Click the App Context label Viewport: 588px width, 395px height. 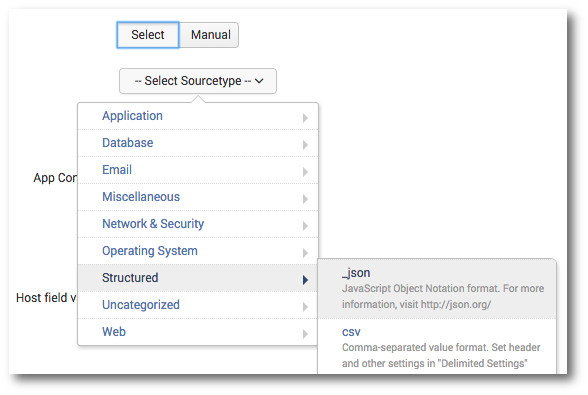tap(55, 178)
